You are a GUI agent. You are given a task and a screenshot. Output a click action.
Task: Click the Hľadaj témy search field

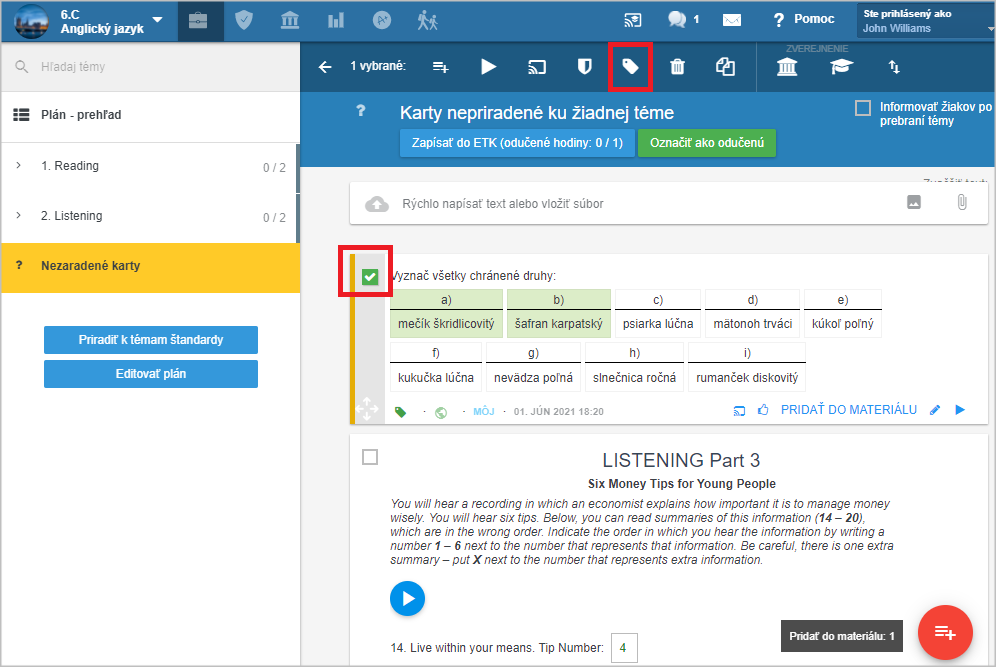click(x=151, y=67)
